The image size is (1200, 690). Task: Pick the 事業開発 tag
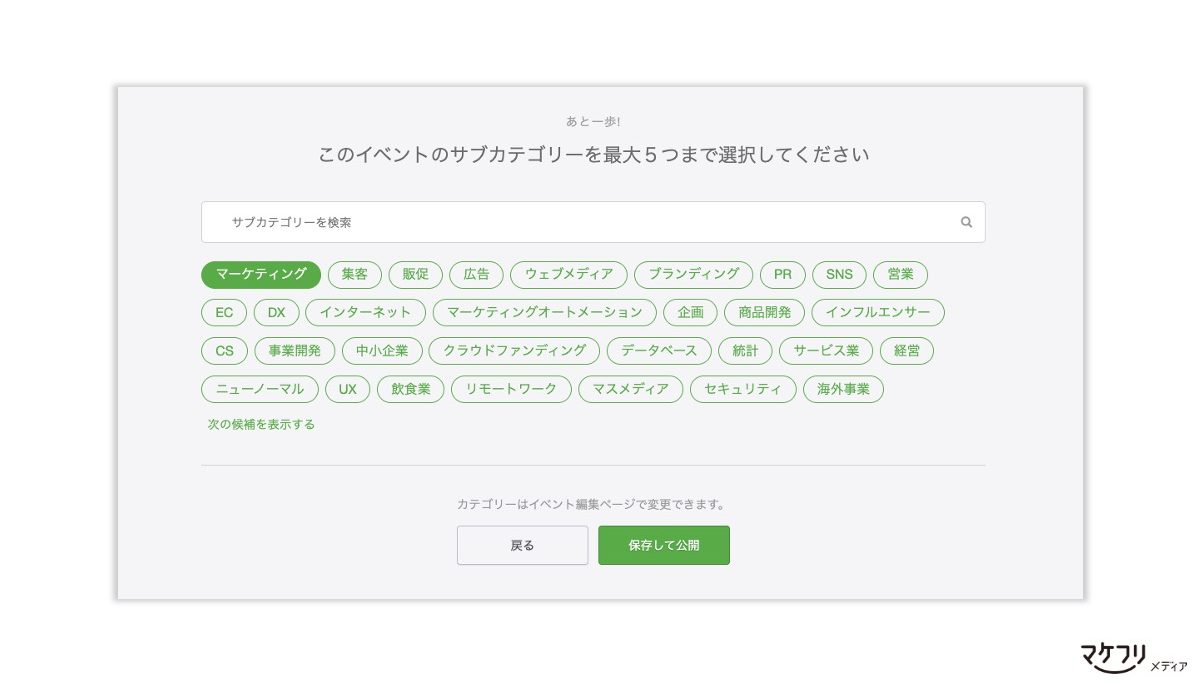click(295, 351)
